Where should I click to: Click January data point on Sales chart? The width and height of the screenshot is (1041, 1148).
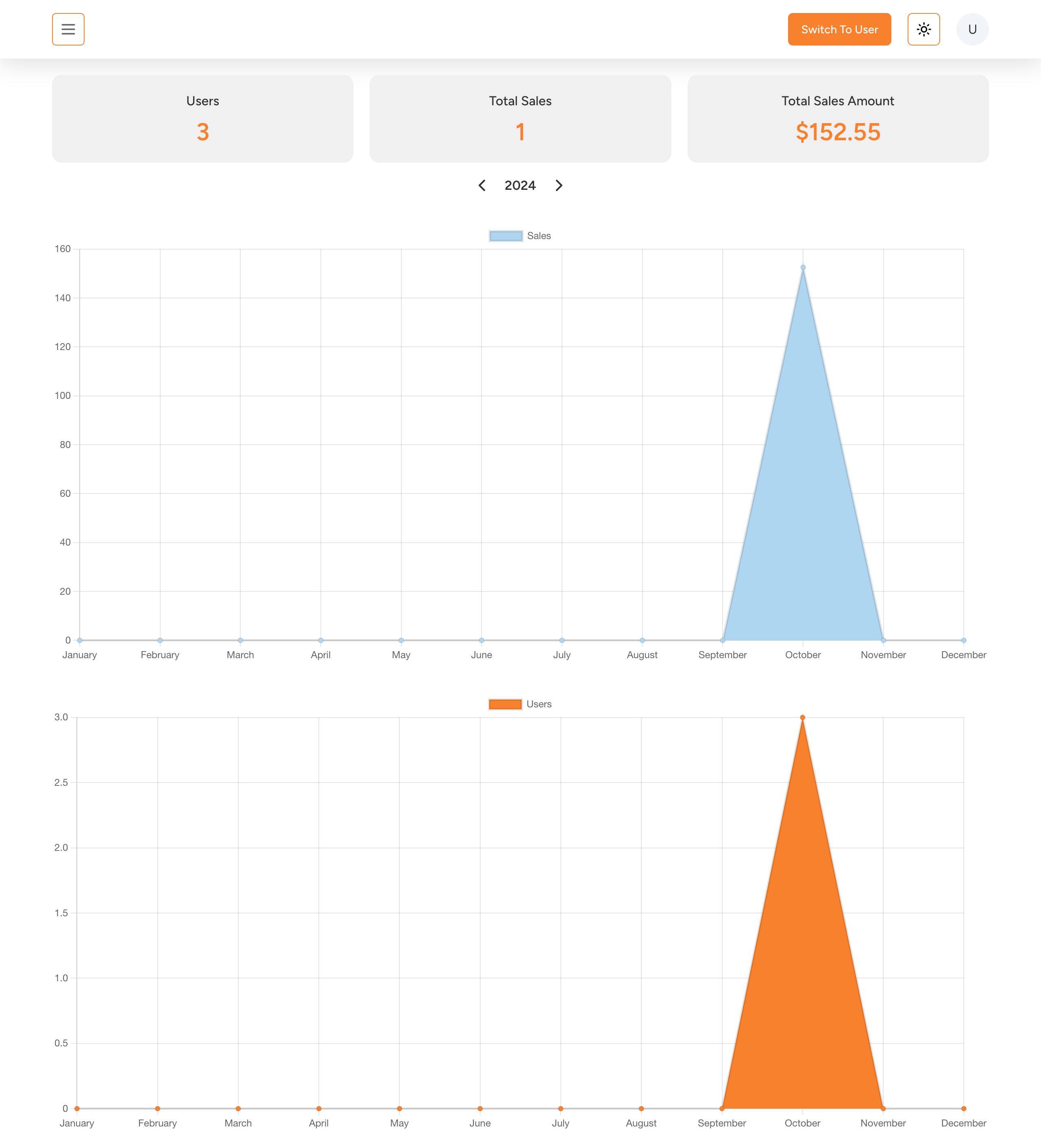pyautogui.click(x=80, y=641)
